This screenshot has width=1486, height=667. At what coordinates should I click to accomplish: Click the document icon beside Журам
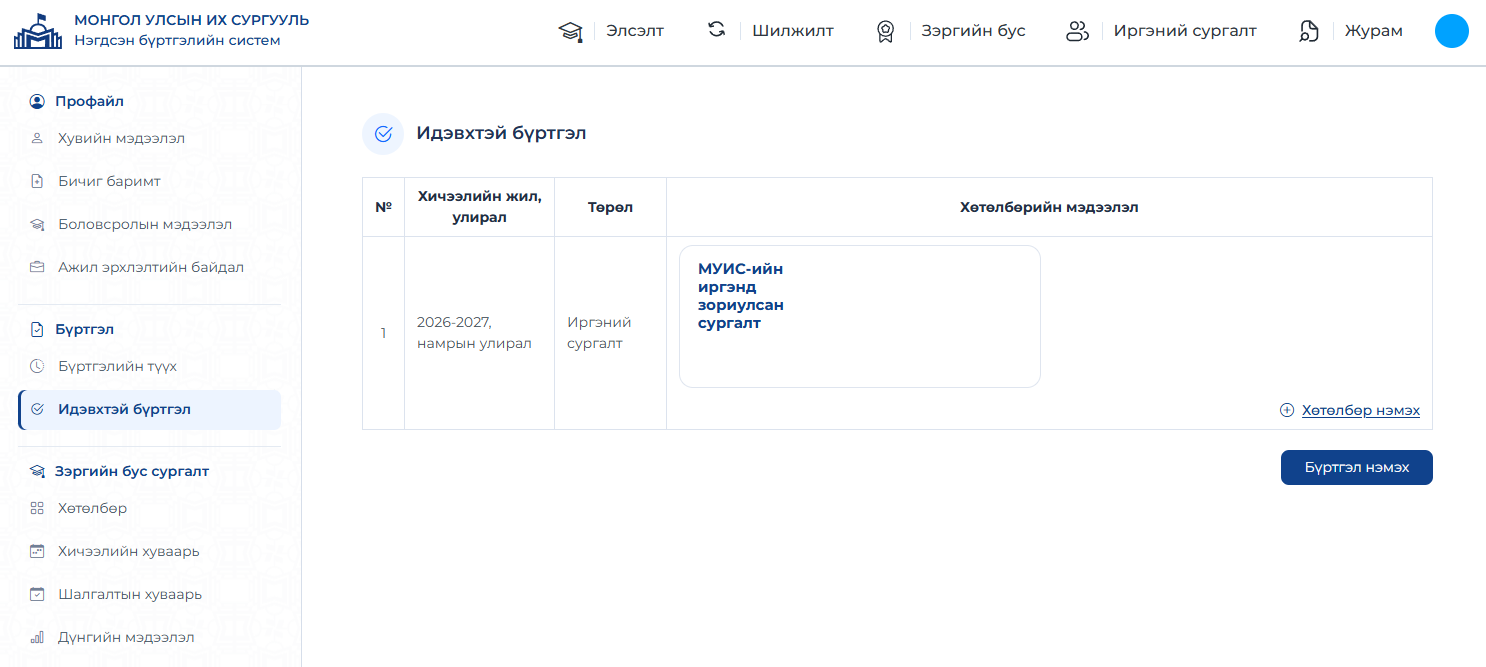(1308, 31)
